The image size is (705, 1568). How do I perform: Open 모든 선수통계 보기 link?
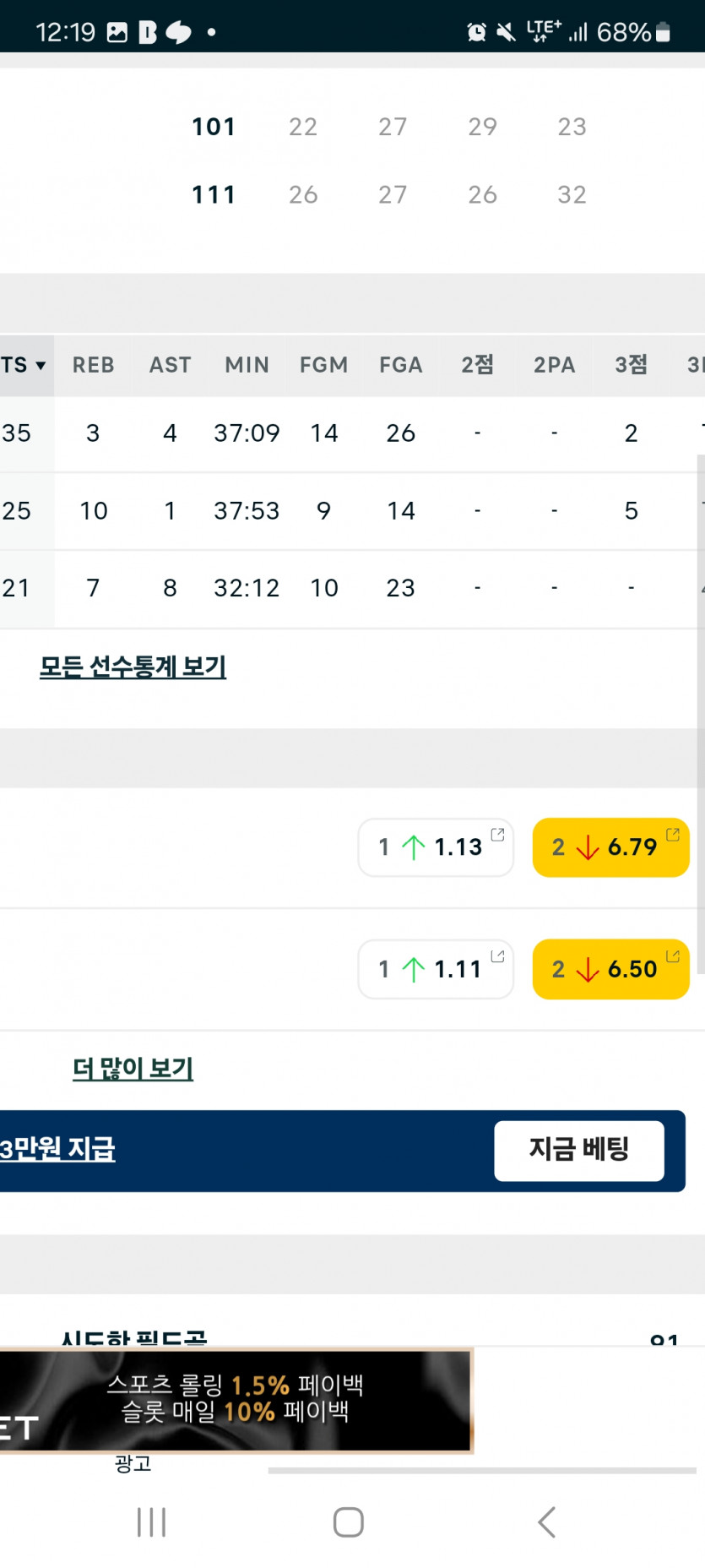tap(133, 667)
